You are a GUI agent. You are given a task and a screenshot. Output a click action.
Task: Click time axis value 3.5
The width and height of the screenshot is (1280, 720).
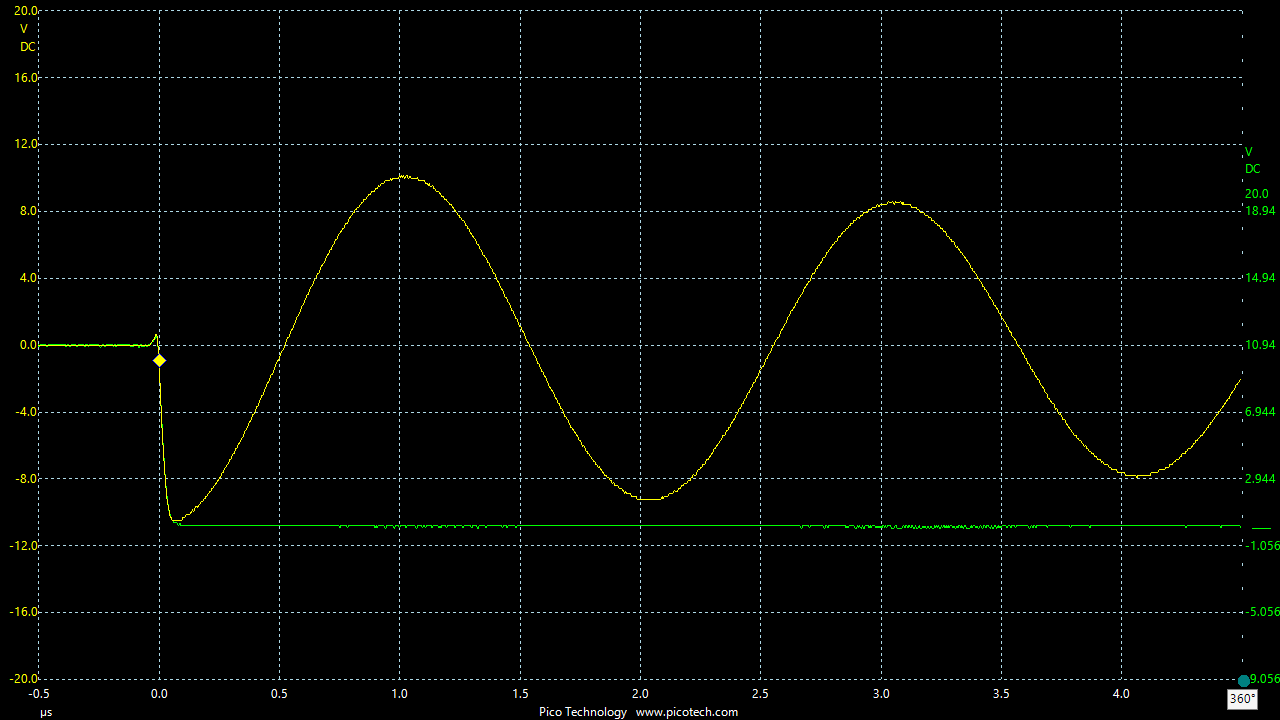click(1001, 693)
